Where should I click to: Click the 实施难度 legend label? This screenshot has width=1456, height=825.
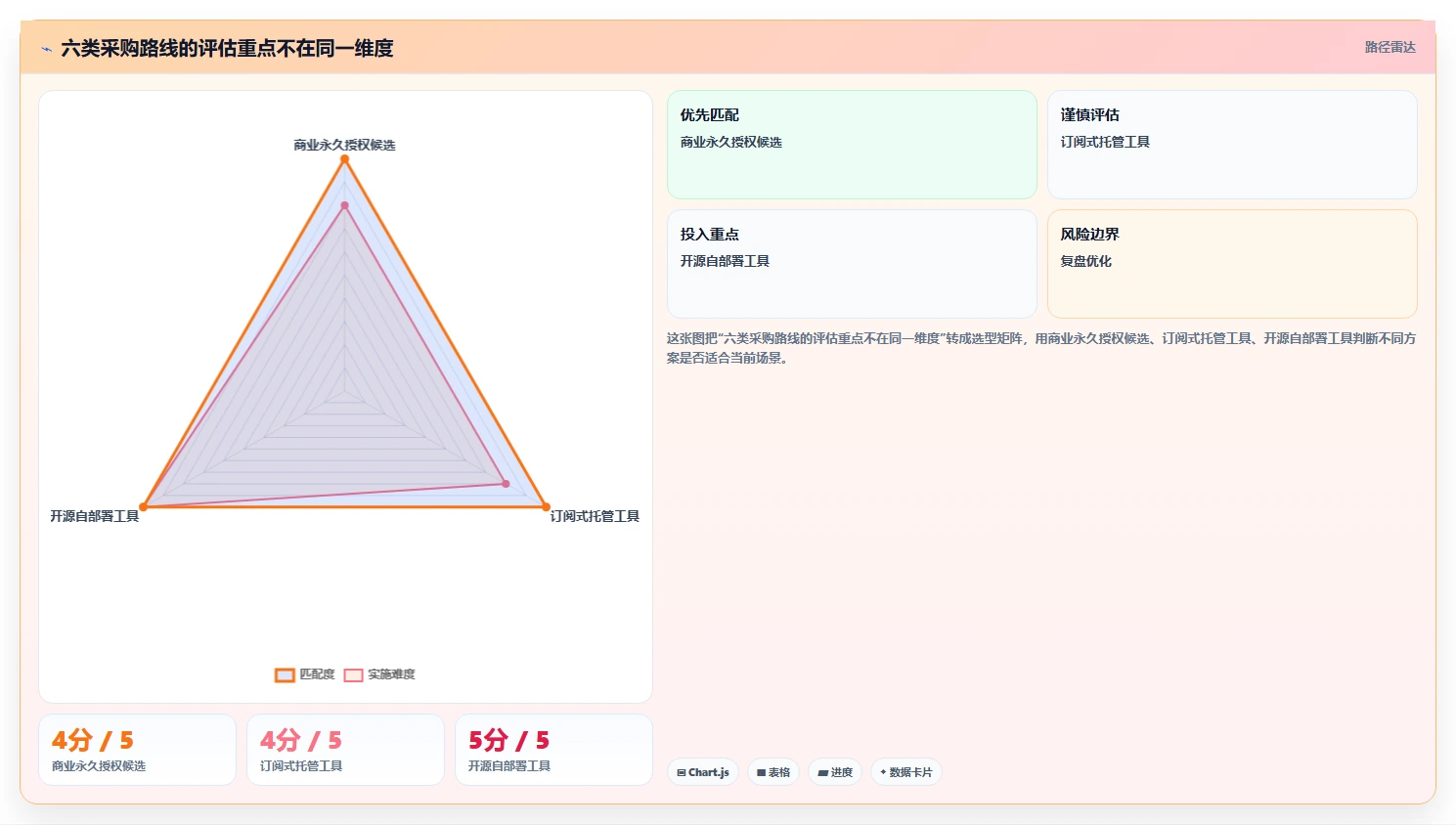[x=391, y=674]
